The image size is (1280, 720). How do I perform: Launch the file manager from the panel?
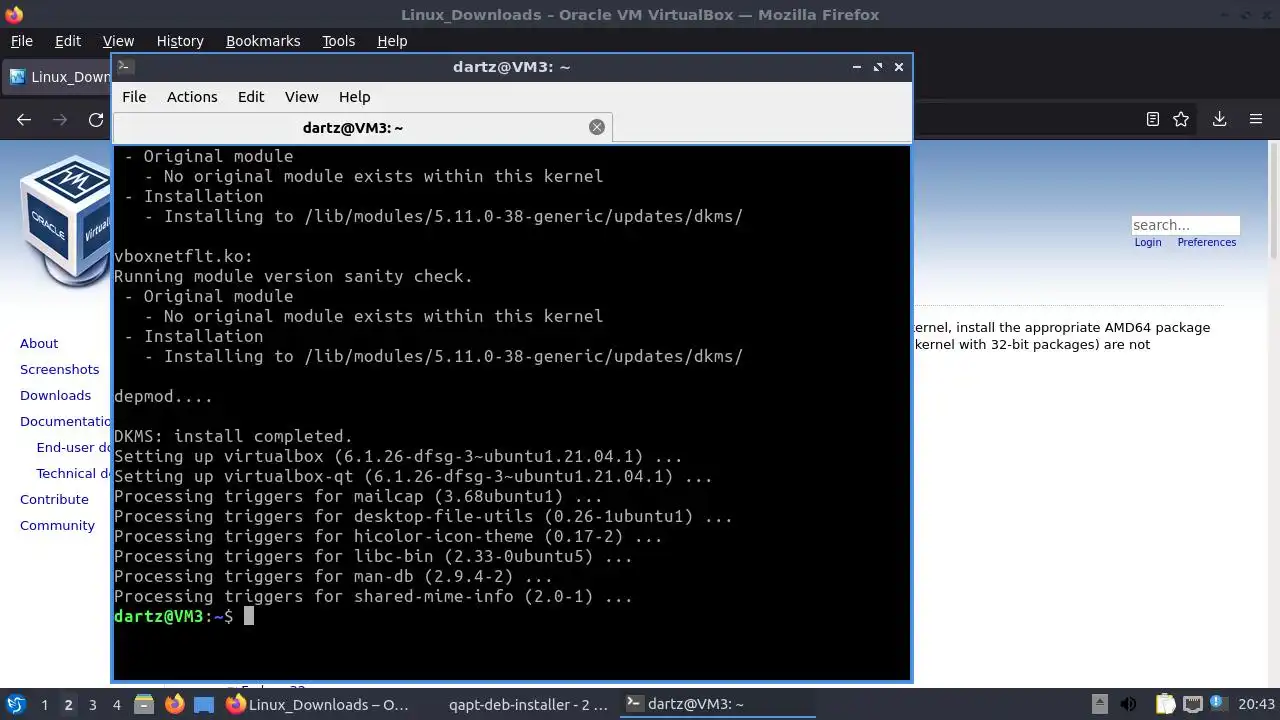pyautogui.click(x=144, y=704)
